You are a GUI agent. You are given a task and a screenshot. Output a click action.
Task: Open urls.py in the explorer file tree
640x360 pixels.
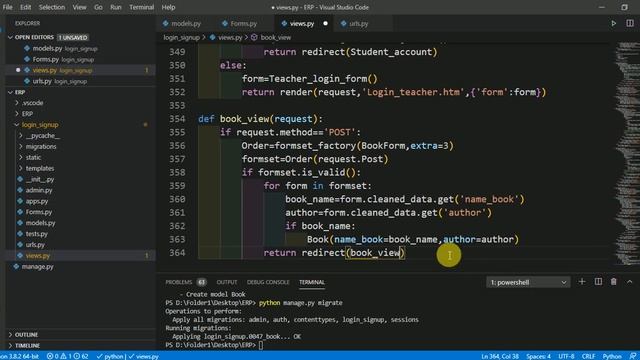(x=35, y=245)
